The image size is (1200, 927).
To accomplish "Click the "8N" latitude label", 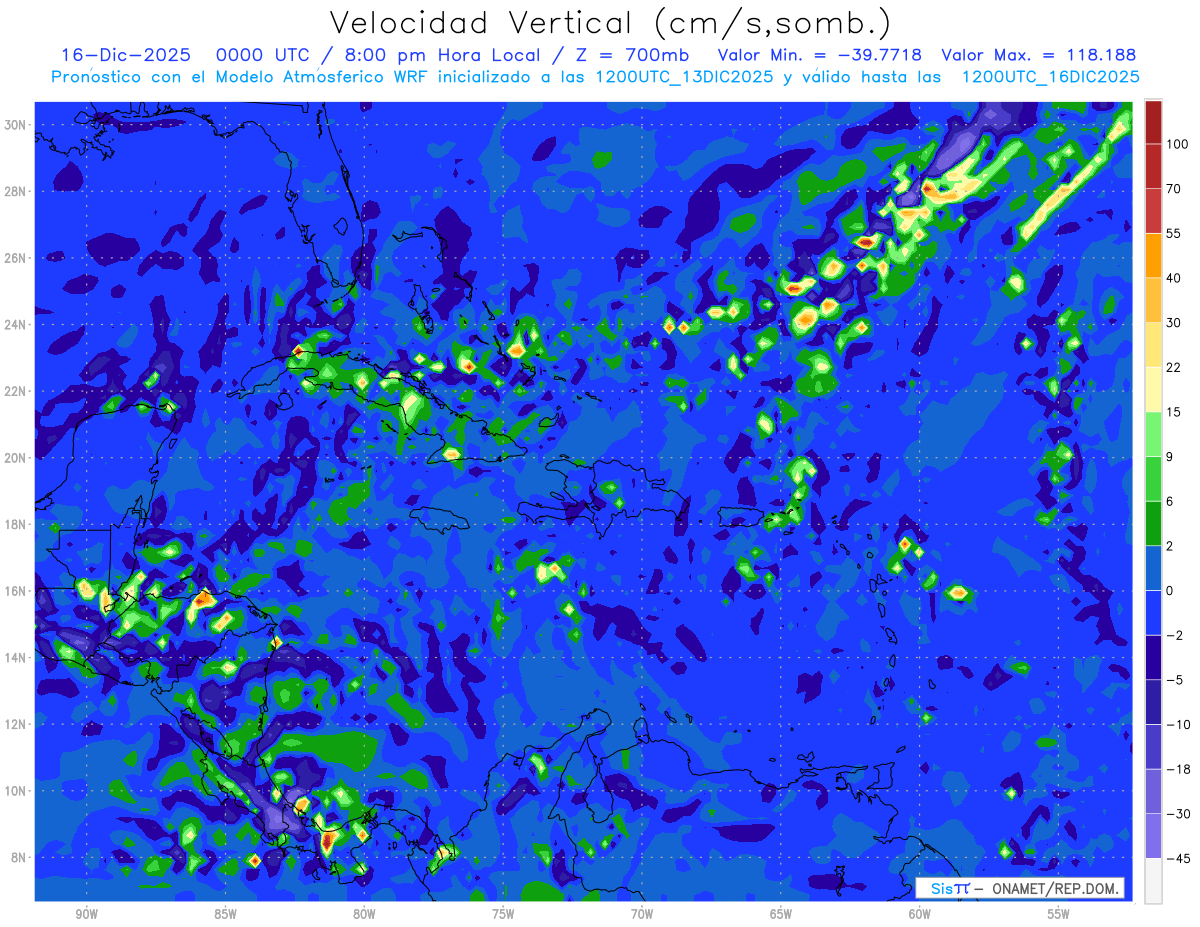I will 20,858.
